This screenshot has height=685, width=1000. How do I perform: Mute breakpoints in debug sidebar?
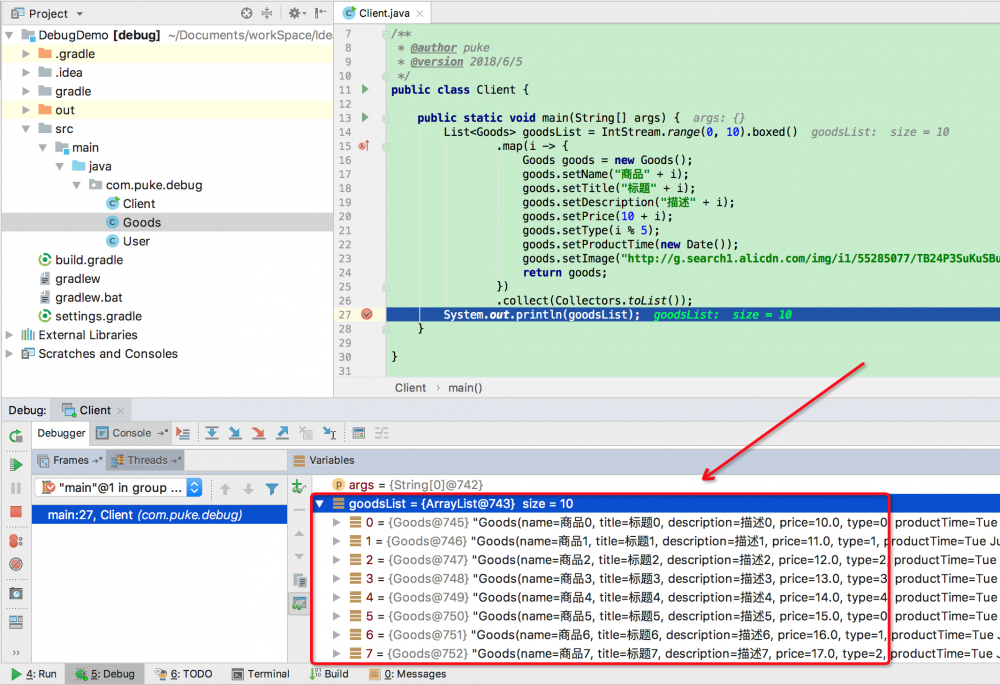coord(14,562)
